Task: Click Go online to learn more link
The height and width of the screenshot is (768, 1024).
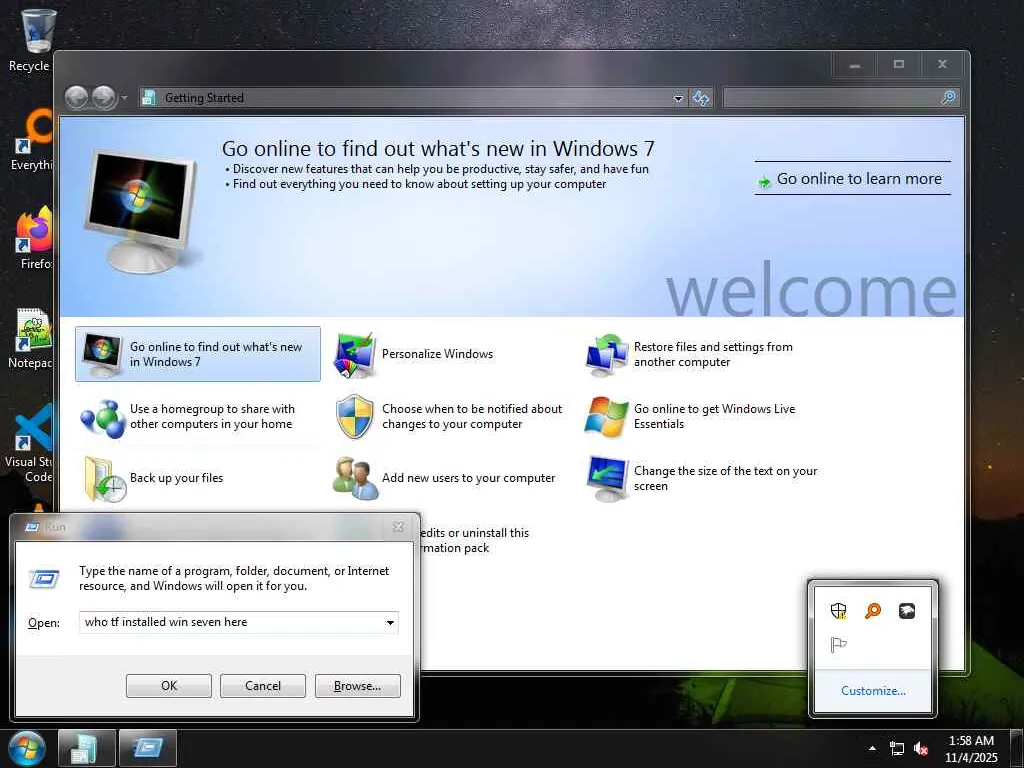Action: tap(852, 179)
